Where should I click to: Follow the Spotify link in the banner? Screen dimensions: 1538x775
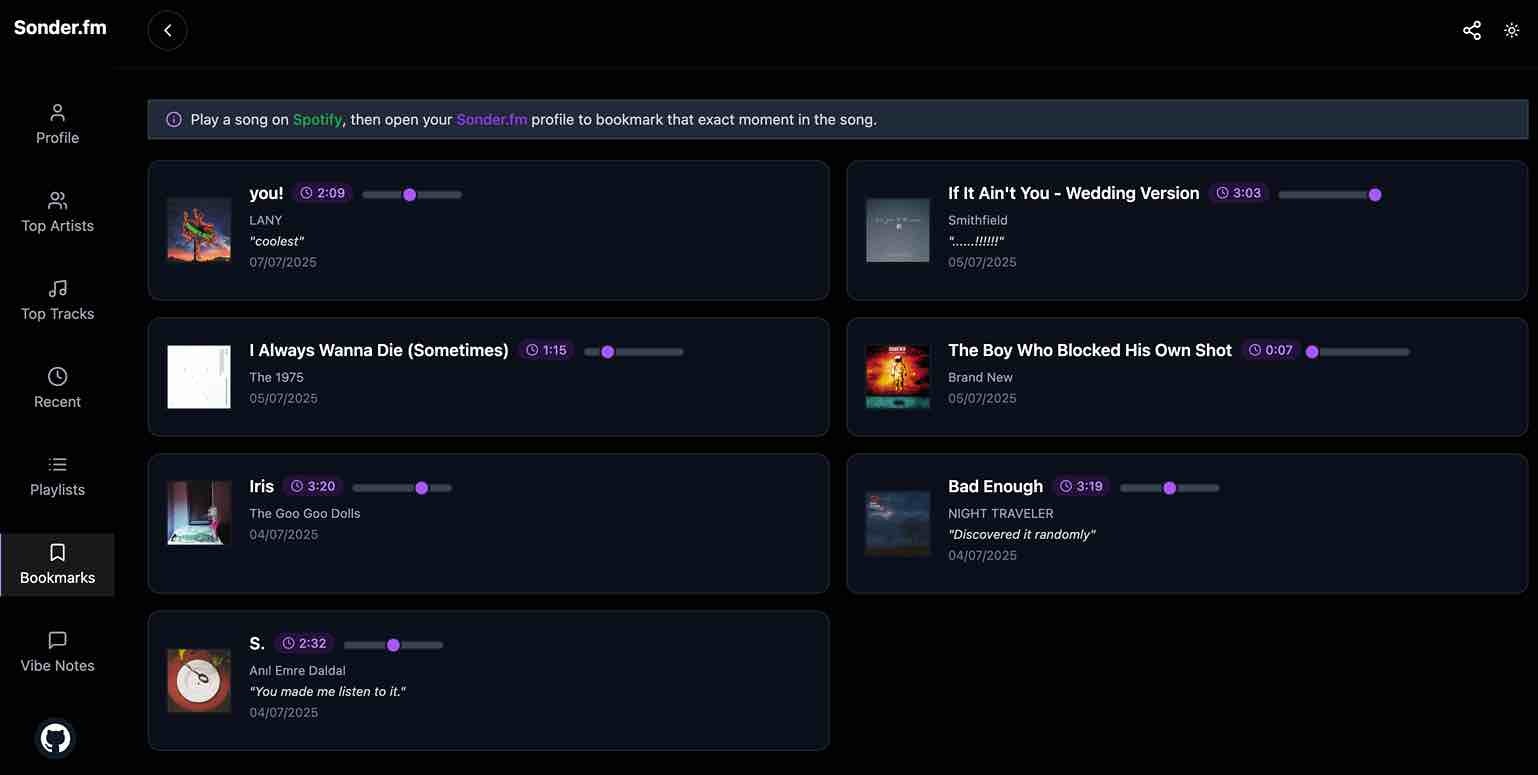pos(318,119)
